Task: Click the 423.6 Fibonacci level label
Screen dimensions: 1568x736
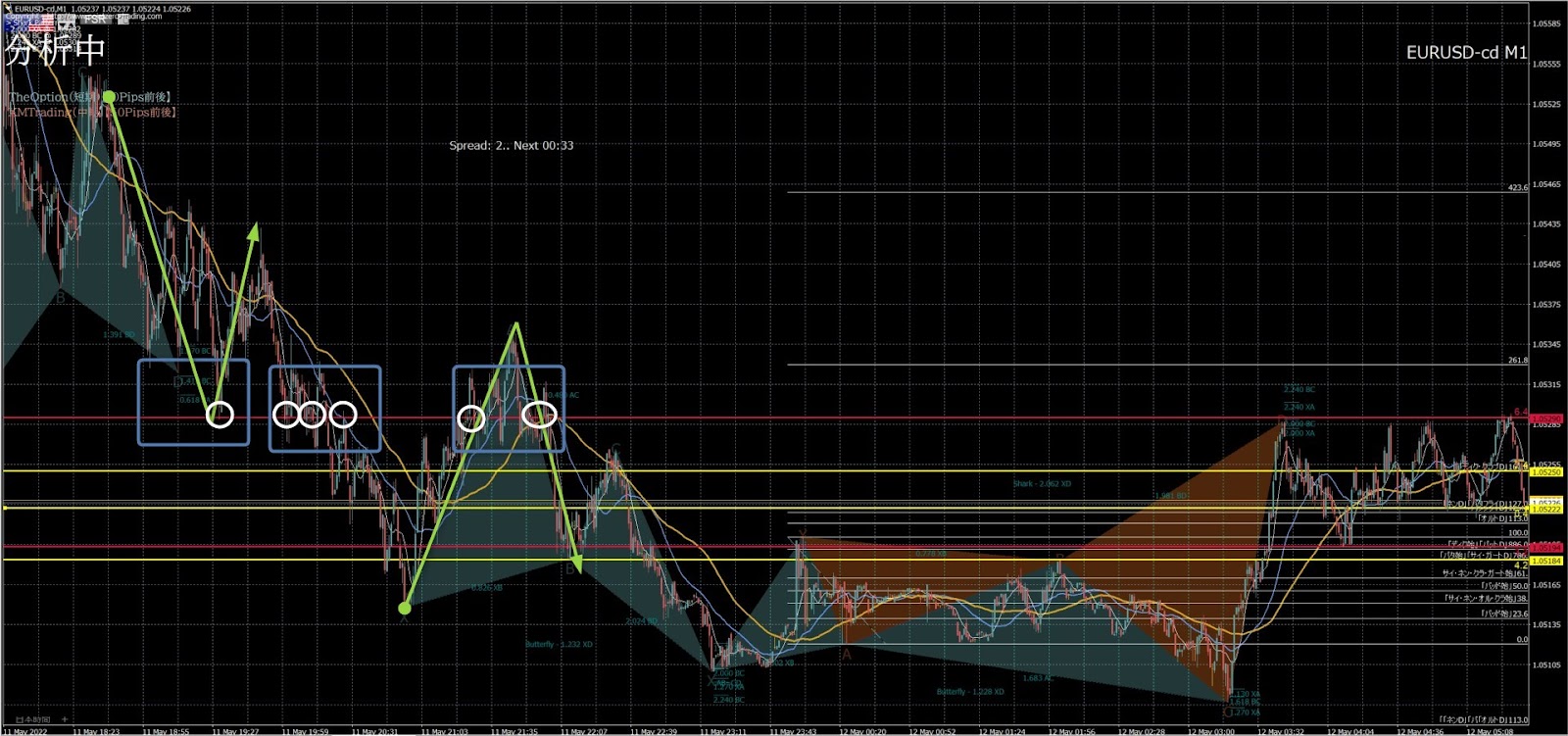Action: [1517, 187]
